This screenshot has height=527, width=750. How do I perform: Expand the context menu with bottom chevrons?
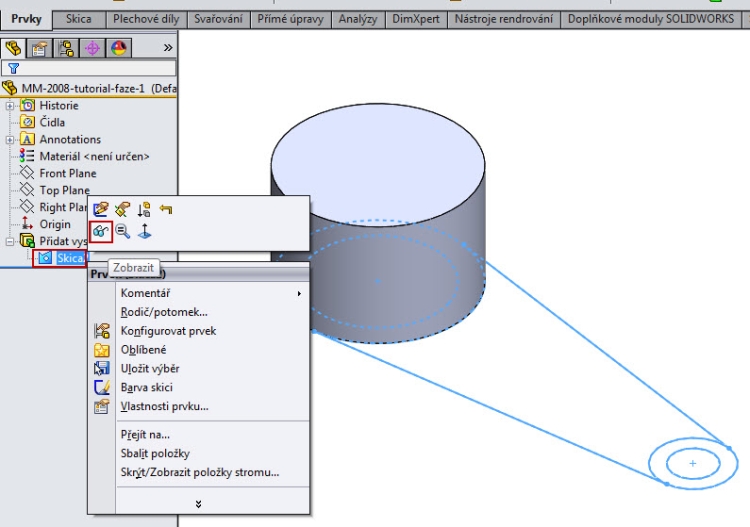(x=198, y=504)
